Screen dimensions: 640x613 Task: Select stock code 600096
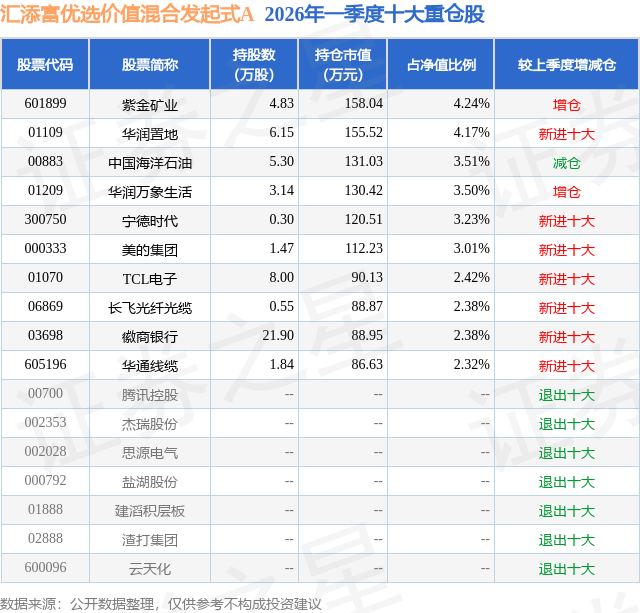tap(45, 567)
